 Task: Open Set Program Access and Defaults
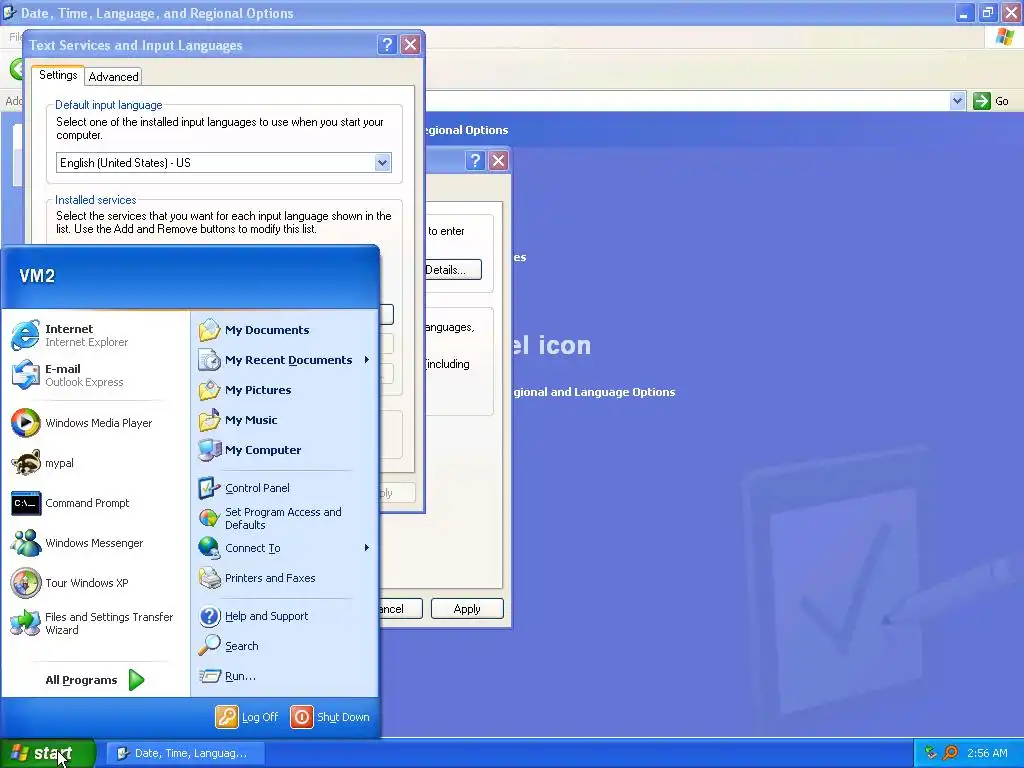click(x=285, y=518)
